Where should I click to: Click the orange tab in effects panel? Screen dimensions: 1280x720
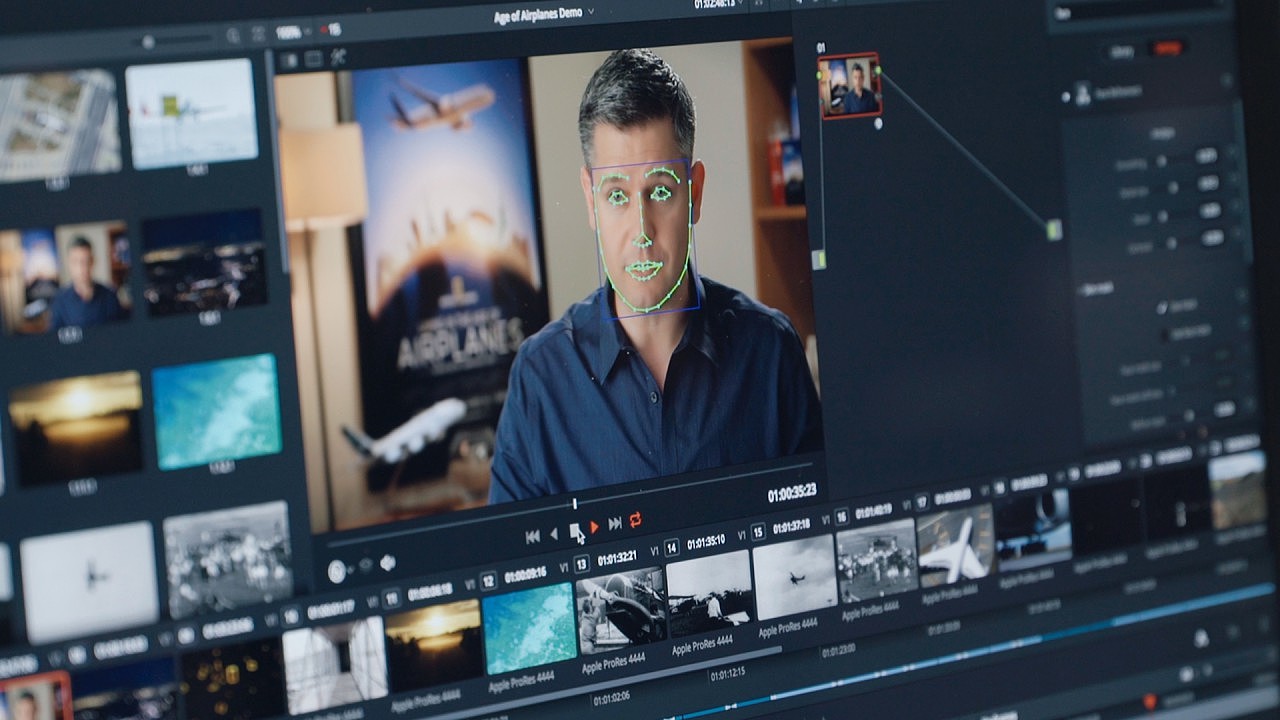tap(1167, 48)
